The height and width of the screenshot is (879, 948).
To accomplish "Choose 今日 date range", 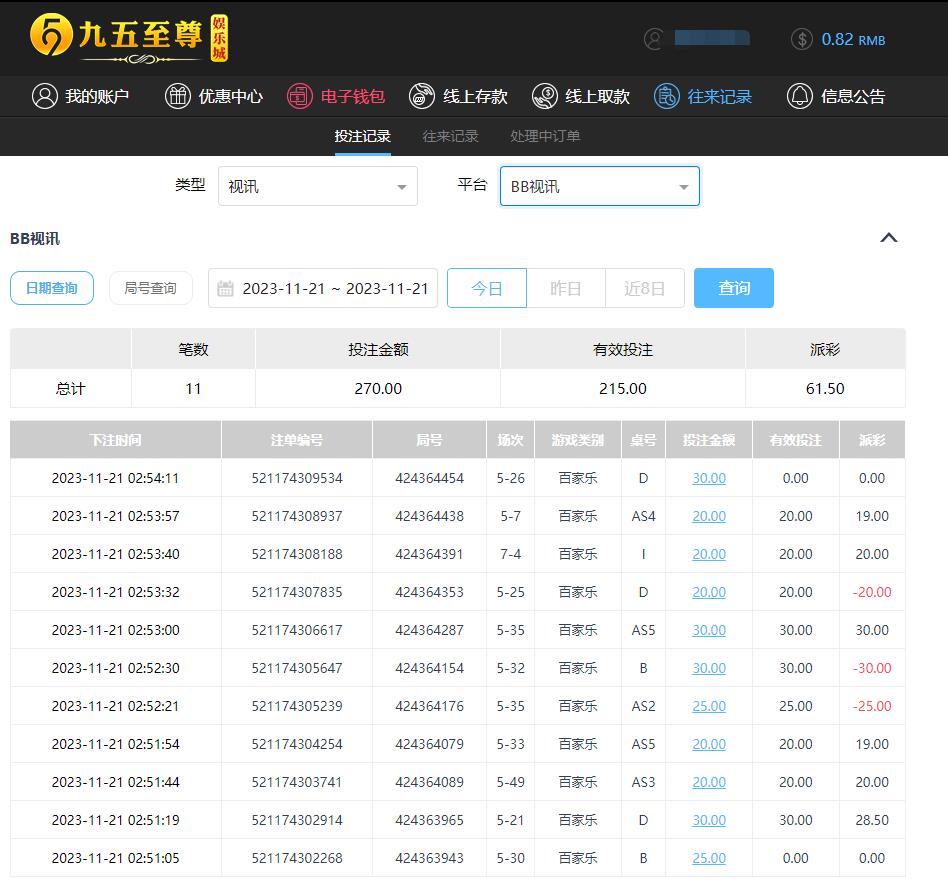I will pos(487,288).
